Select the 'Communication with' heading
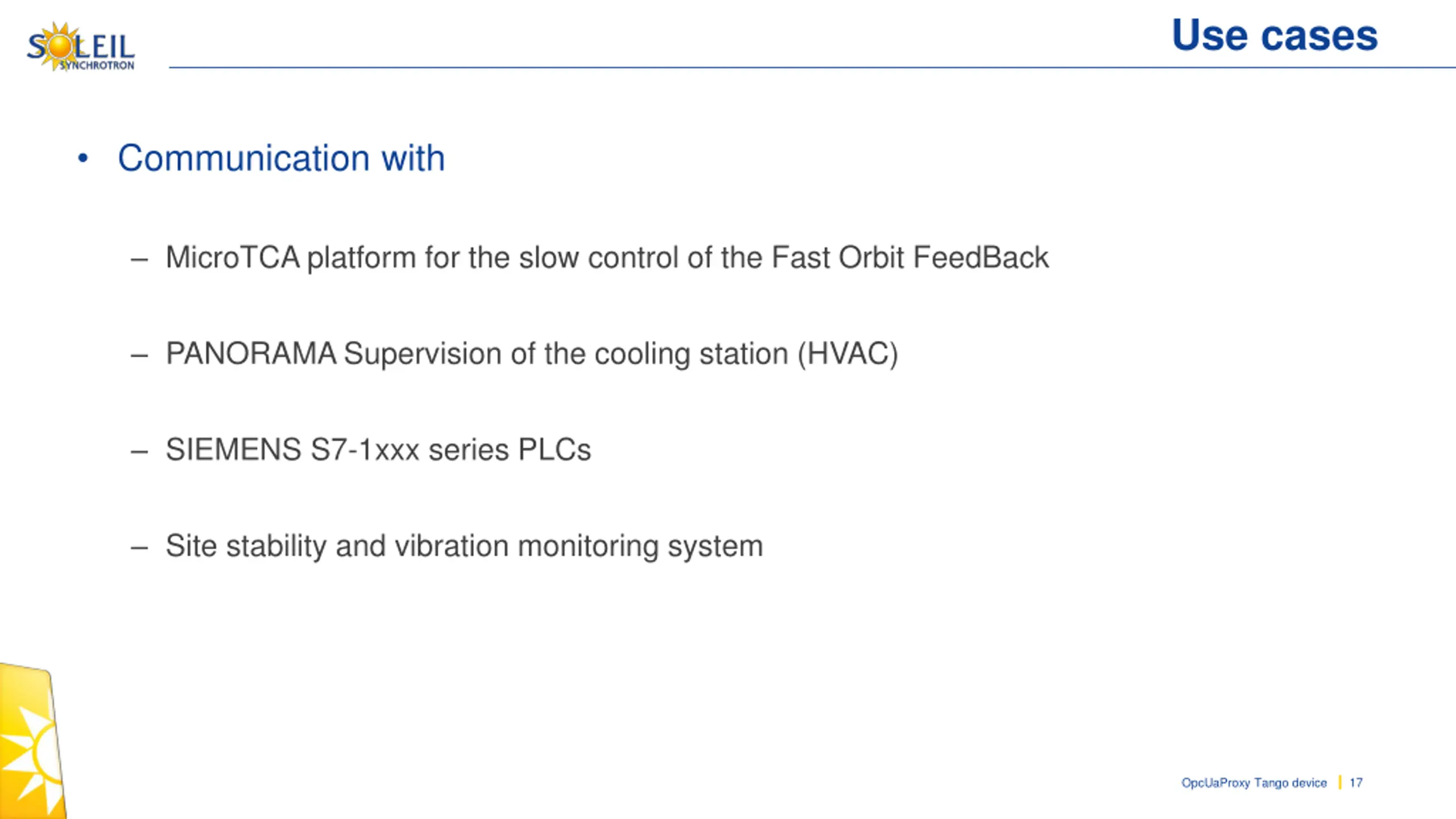The height and width of the screenshot is (819, 1456). [281, 158]
